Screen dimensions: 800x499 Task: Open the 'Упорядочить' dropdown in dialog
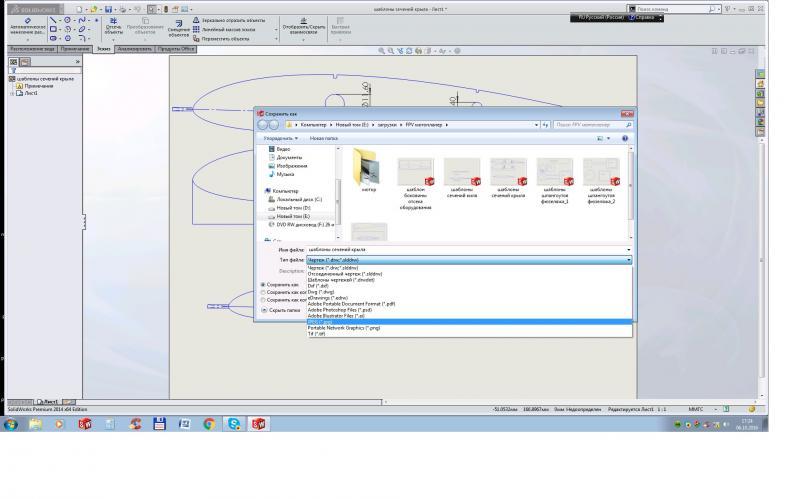coord(281,138)
